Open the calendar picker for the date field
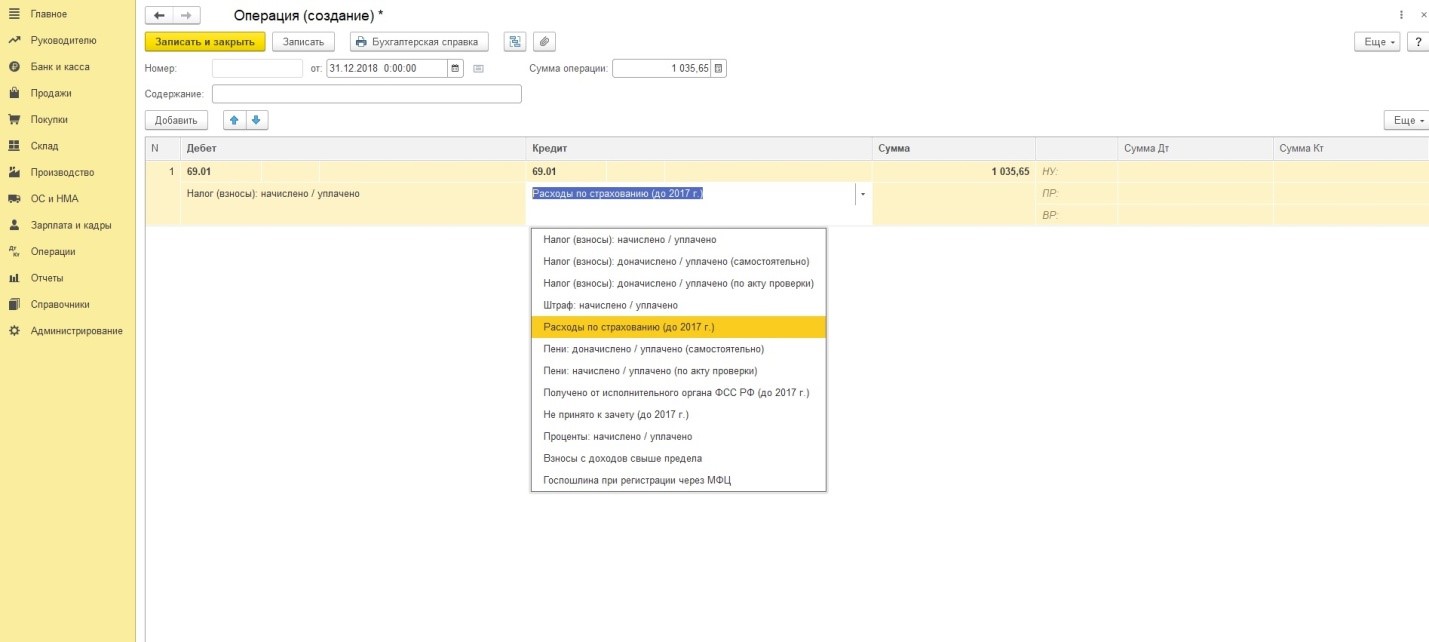The height and width of the screenshot is (642, 1429). click(456, 69)
